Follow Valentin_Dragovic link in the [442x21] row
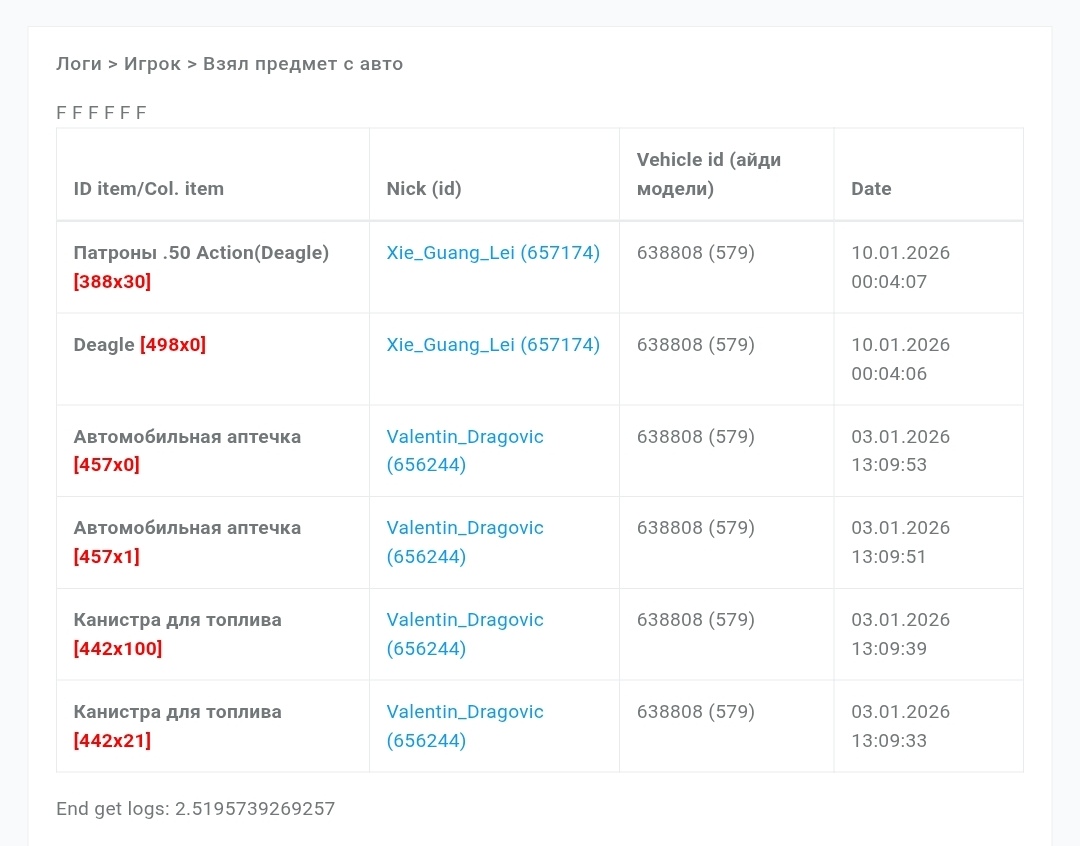This screenshot has height=846, width=1080. 465,712
